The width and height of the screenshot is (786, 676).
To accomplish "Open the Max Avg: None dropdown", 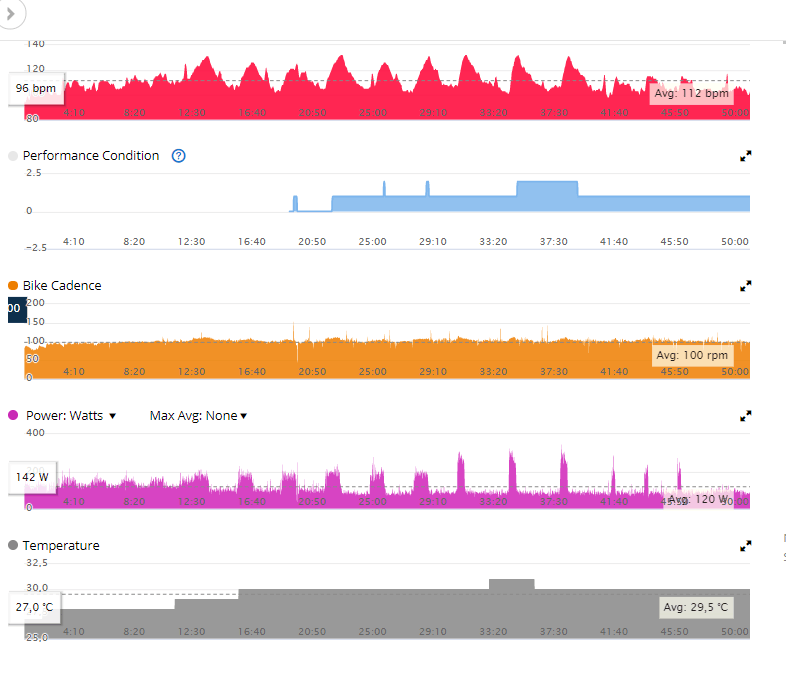I will pyautogui.click(x=198, y=415).
